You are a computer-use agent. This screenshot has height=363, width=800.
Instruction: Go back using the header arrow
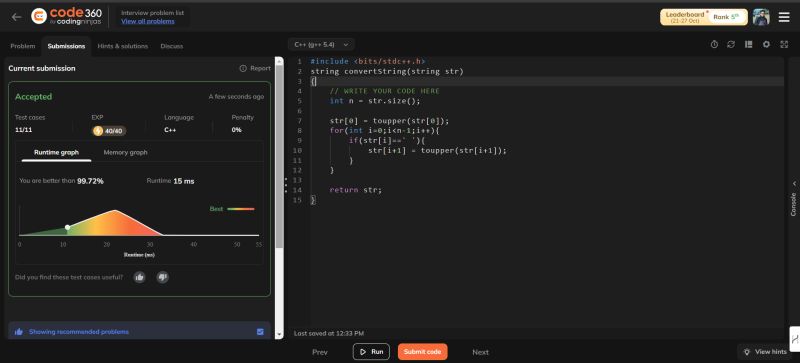click(x=16, y=17)
